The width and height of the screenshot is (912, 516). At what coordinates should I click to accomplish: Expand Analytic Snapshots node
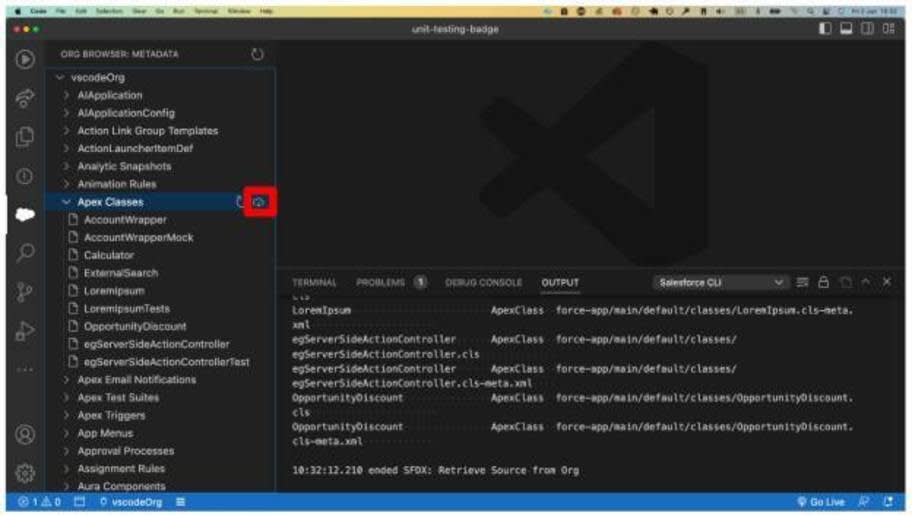66,166
